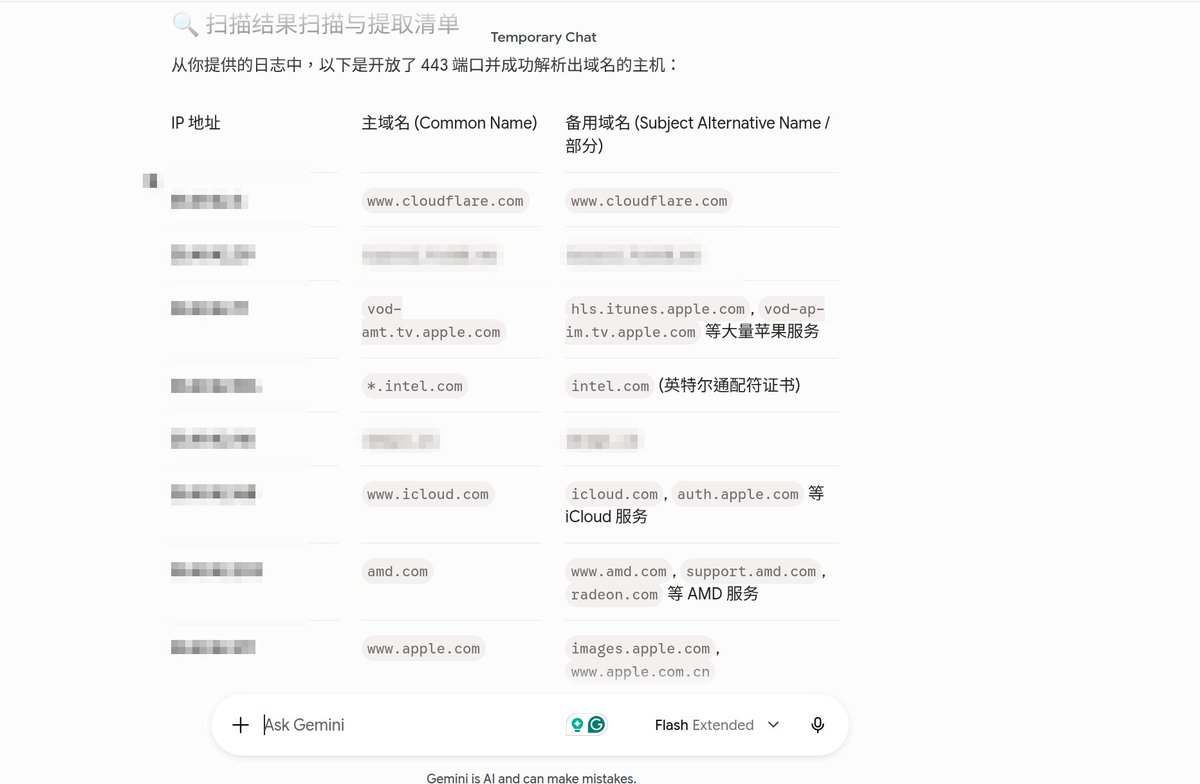Click the images.apple.com domain chip
Screen dimensions: 1200x784
click(x=640, y=649)
